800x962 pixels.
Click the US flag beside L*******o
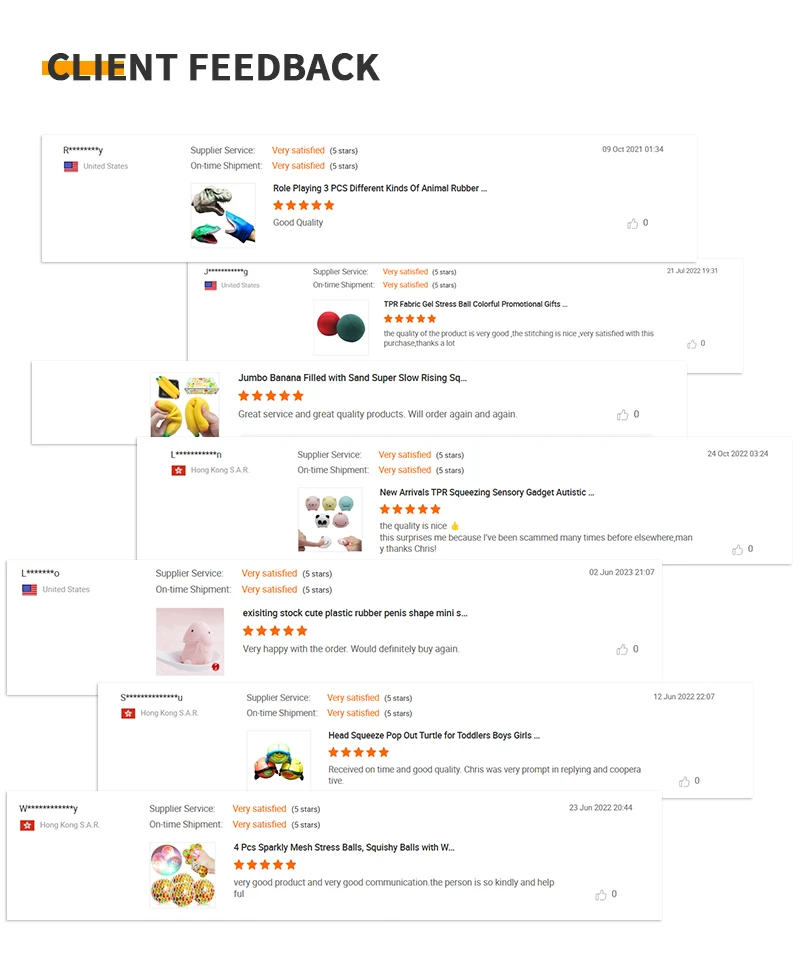click(x=29, y=590)
